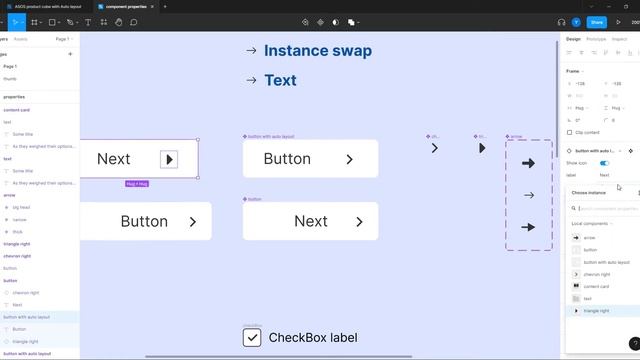Select the triangle right layer
This screenshot has height=360, width=640.
point(17,244)
